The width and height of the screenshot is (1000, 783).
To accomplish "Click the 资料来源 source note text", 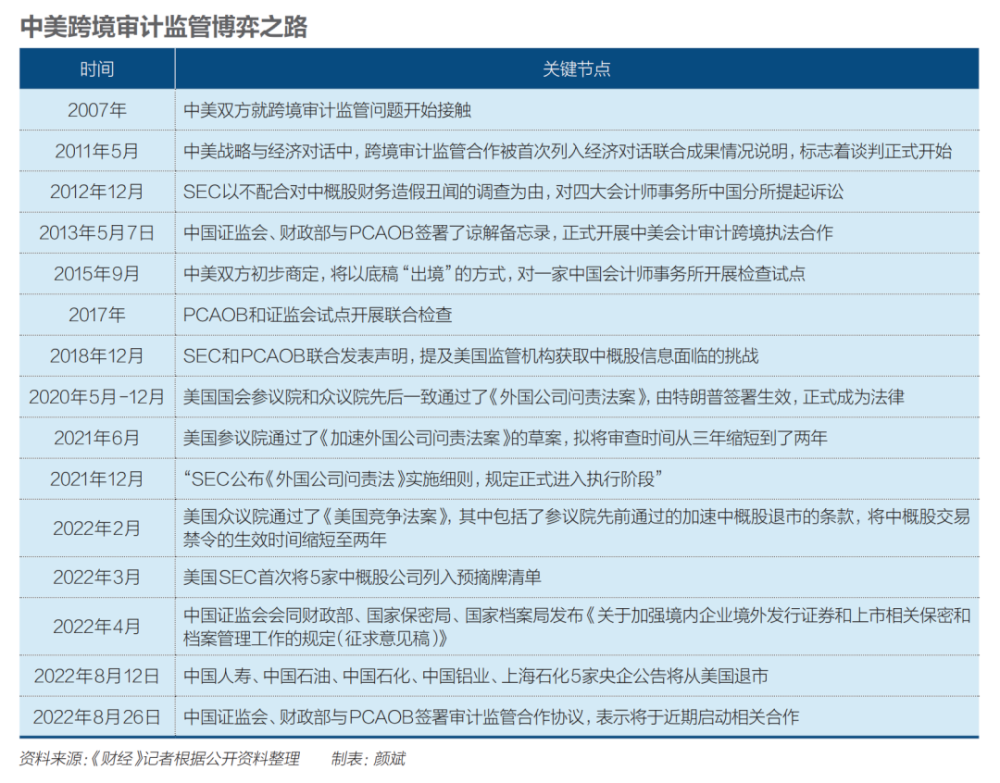I will pos(160,759).
